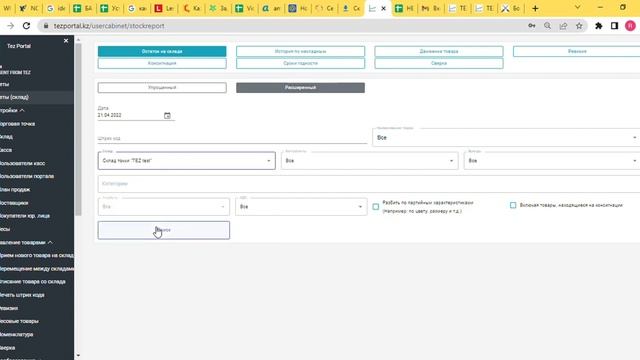Check 'Разбить по партийным характеристикам' checkbox
Image resolution: width=640 pixels, height=360 pixels.
(x=376, y=207)
